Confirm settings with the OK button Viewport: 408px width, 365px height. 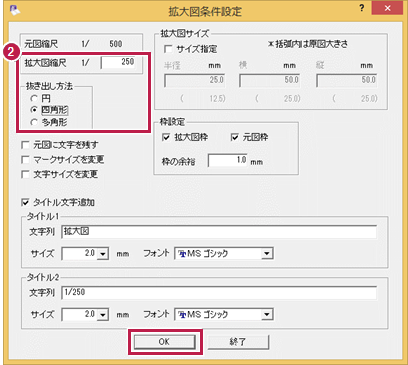tap(164, 342)
